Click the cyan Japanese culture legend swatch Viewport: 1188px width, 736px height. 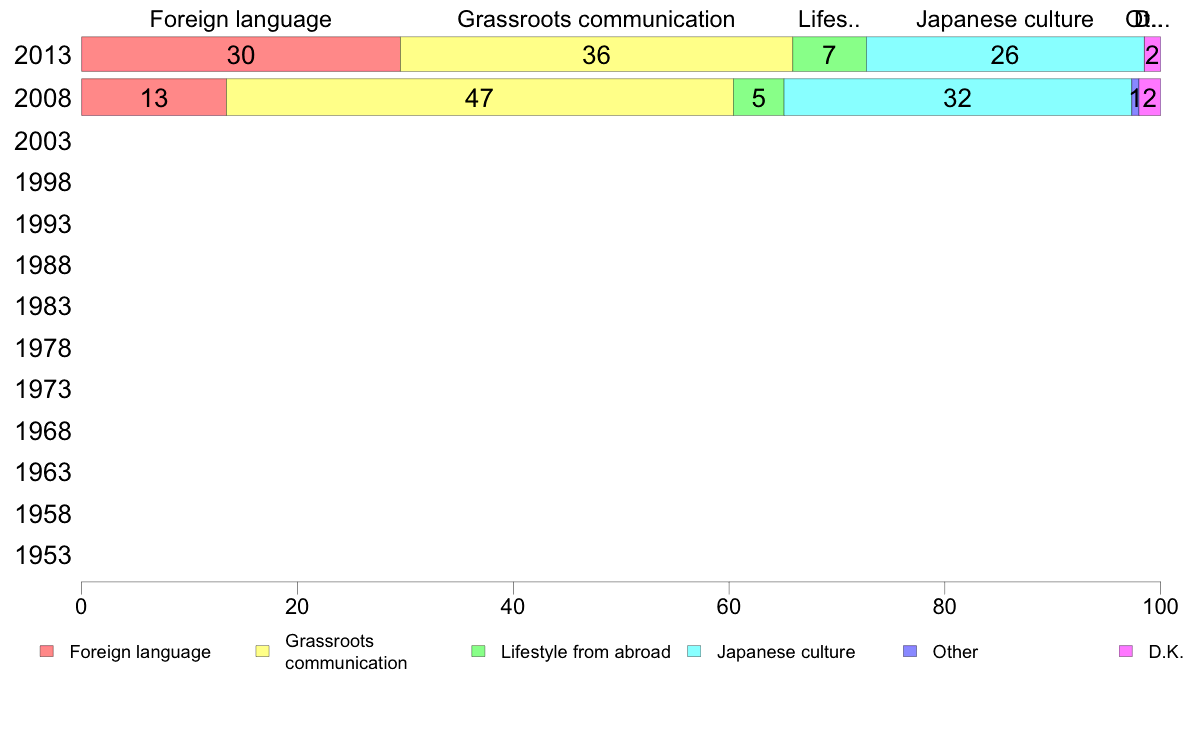pyautogui.click(x=695, y=652)
